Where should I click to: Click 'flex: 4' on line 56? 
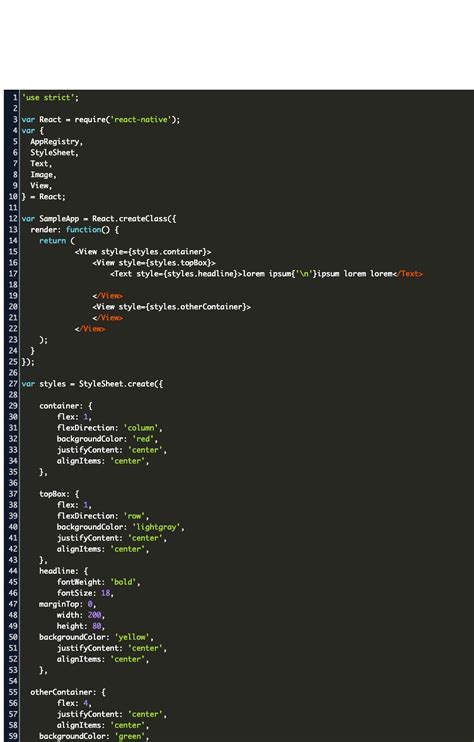pyautogui.click(x=72, y=703)
